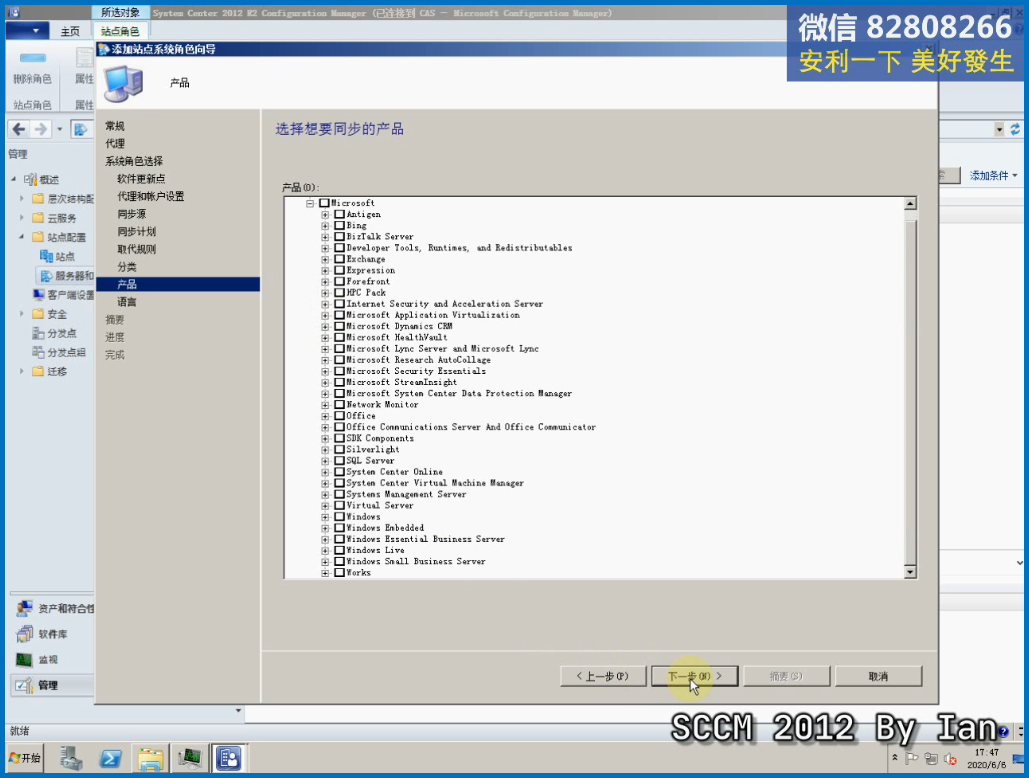Screen dimensions: 1029x778
Task: Click the Security folder icon
Action: click(38, 314)
